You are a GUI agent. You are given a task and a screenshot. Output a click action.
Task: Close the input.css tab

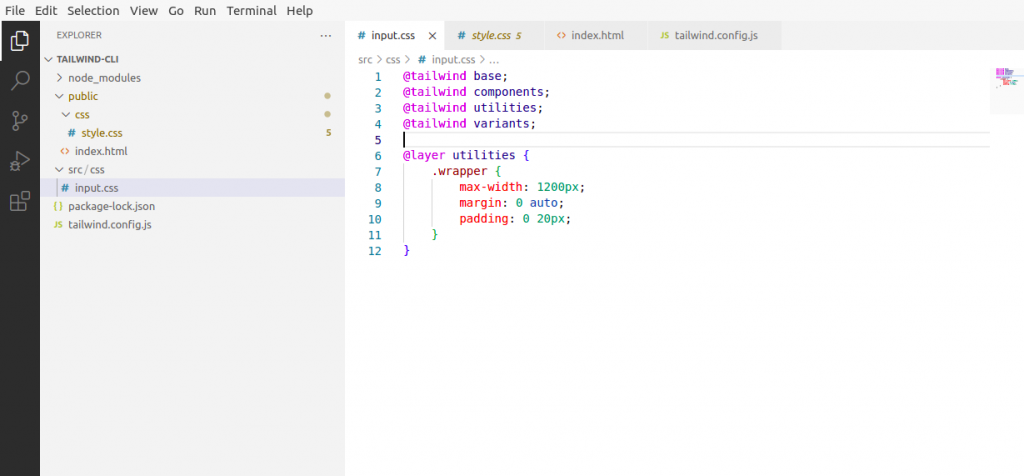pos(432,36)
